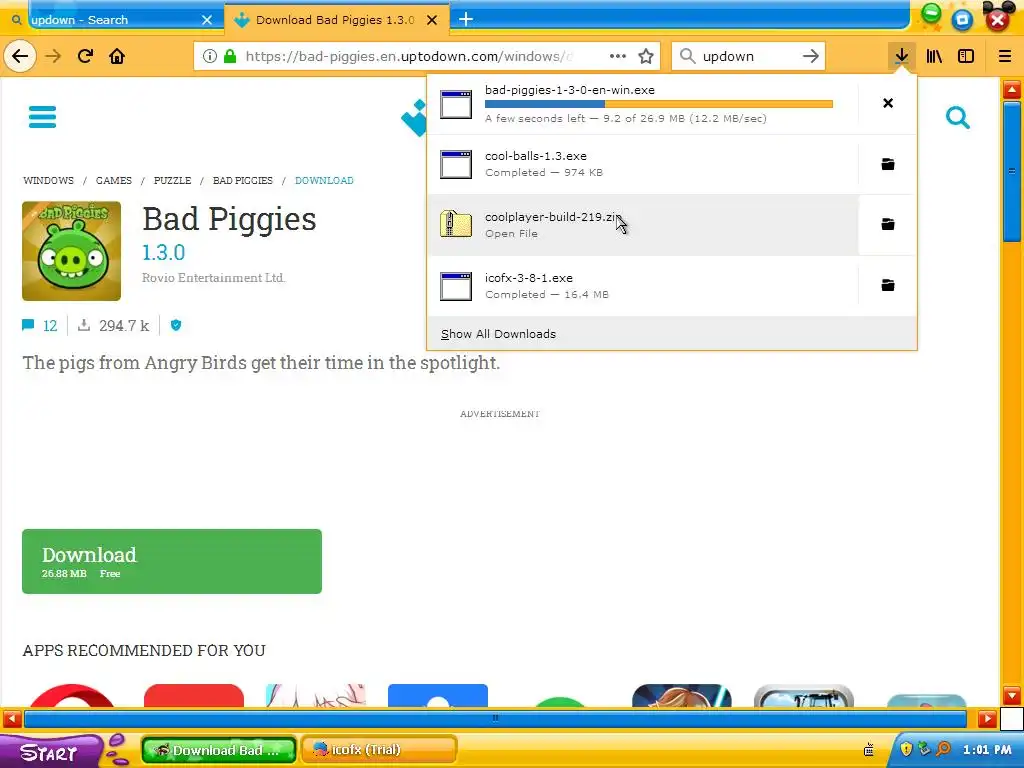
Task: Open the Library toolbar button
Action: click(x=934, y=56)
